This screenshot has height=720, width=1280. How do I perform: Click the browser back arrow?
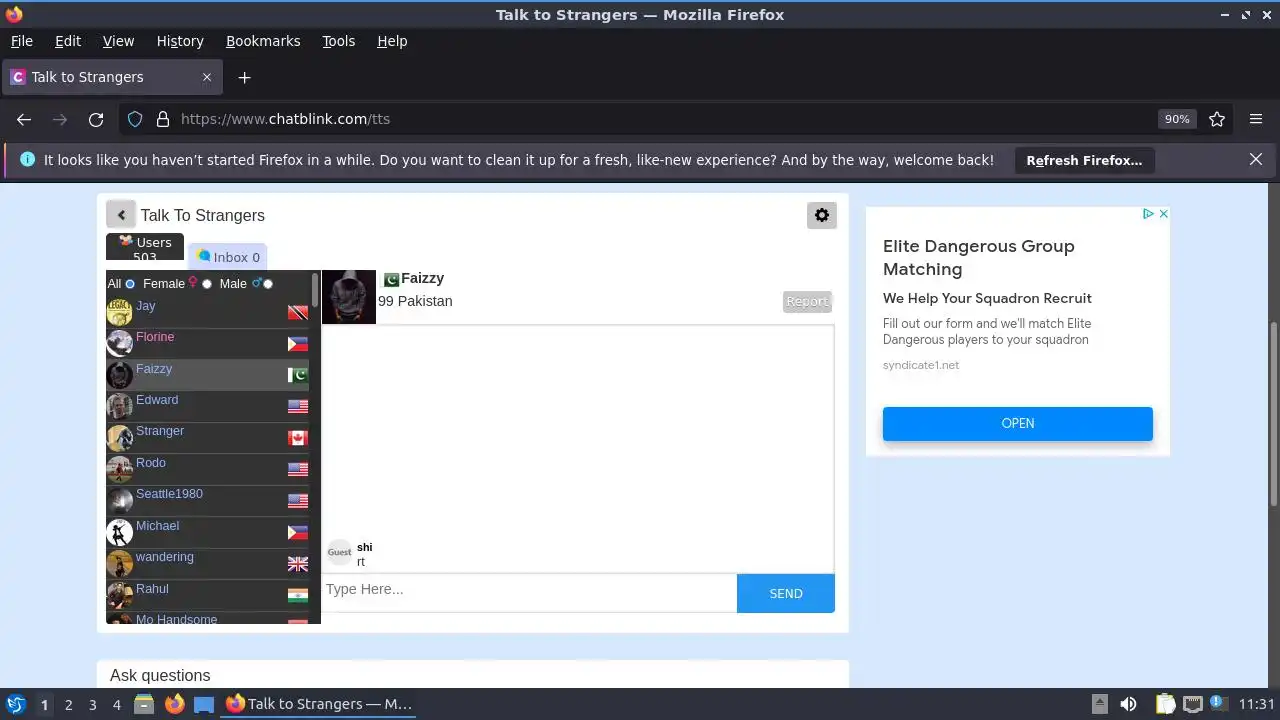[24, 119]
